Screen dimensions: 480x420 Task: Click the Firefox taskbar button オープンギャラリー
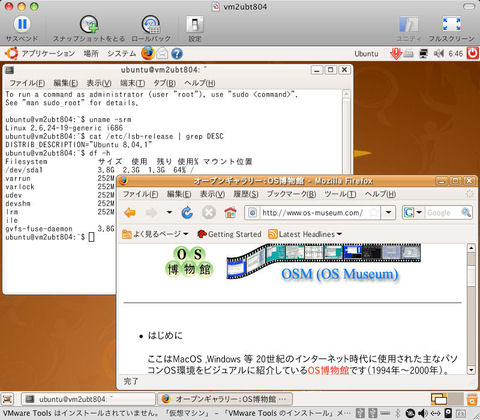click(225, 399)
